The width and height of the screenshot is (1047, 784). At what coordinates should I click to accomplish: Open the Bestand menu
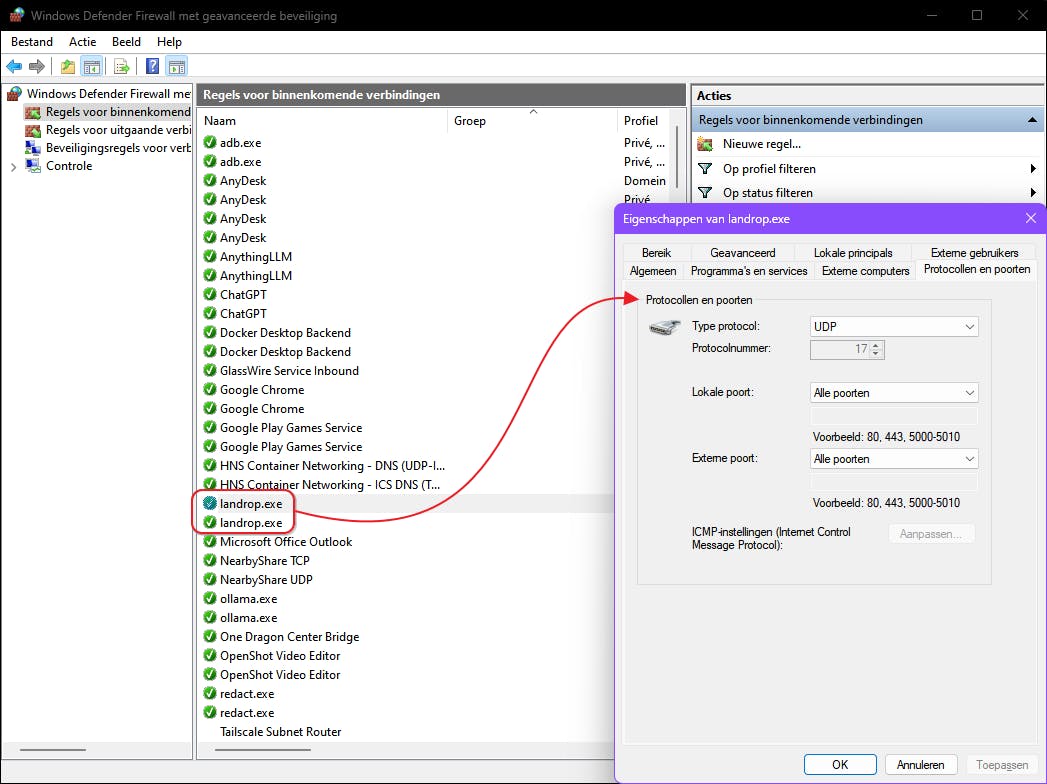click(x=31, y=41)
